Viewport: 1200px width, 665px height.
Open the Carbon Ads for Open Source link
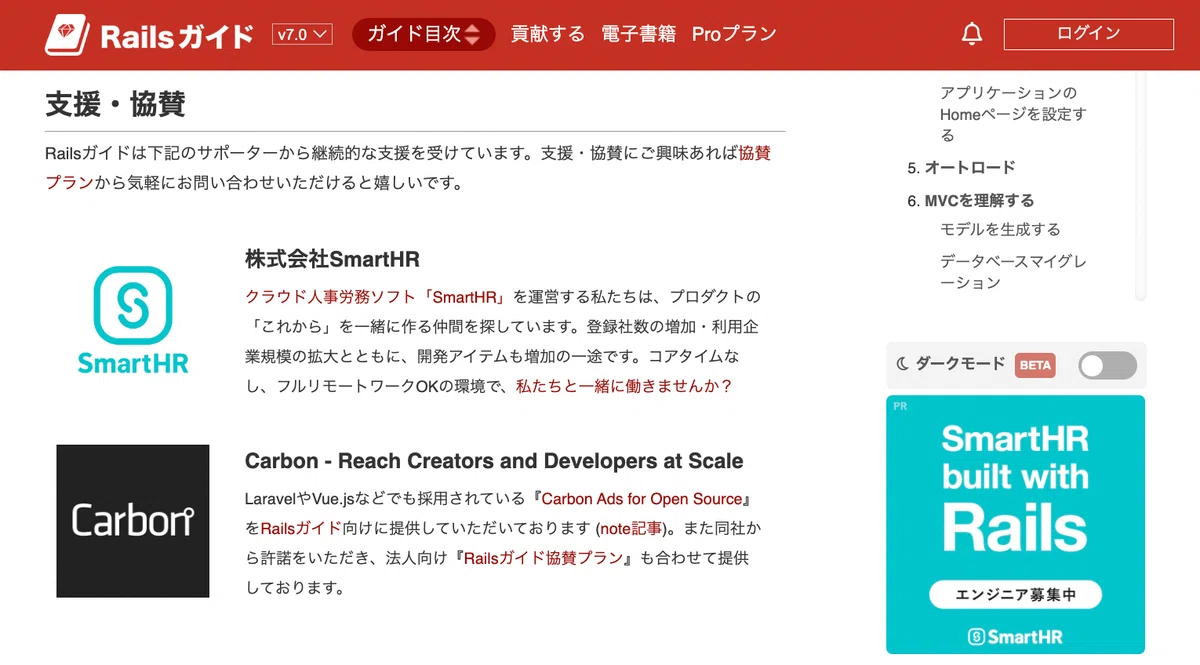642,498
